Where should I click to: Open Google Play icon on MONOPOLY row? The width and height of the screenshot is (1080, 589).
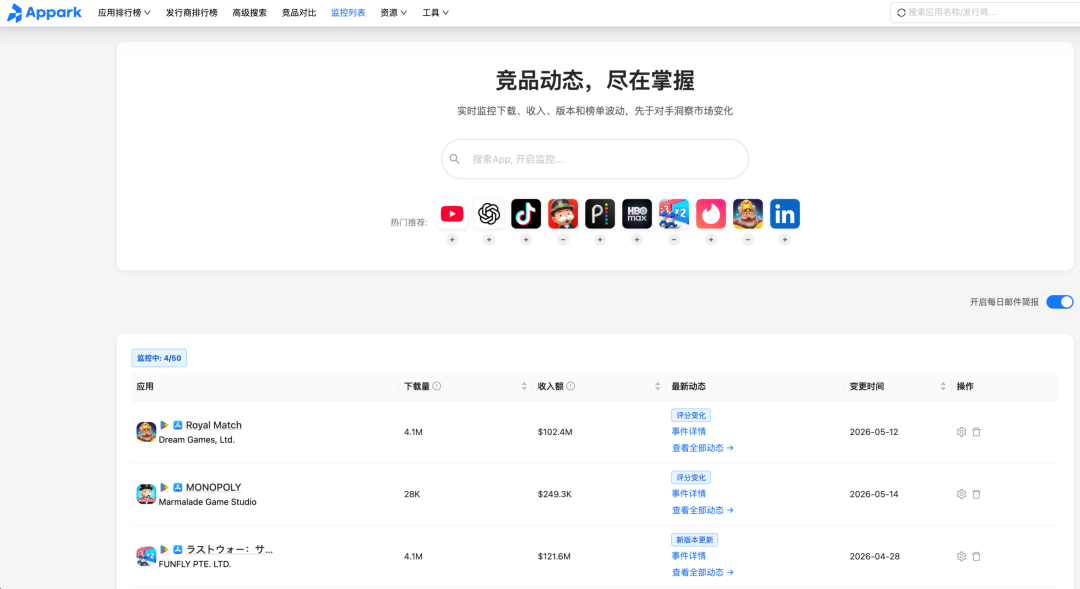(164, 487)
